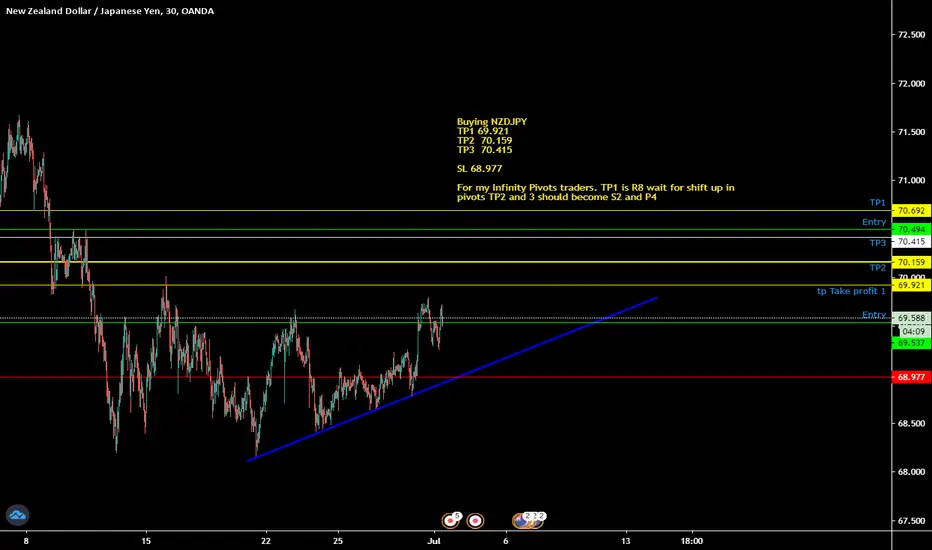The width and height of the screenshot is (932, 550).
Task: Click the 'Jul' date on time axis
Action: [x=434, y=541]
